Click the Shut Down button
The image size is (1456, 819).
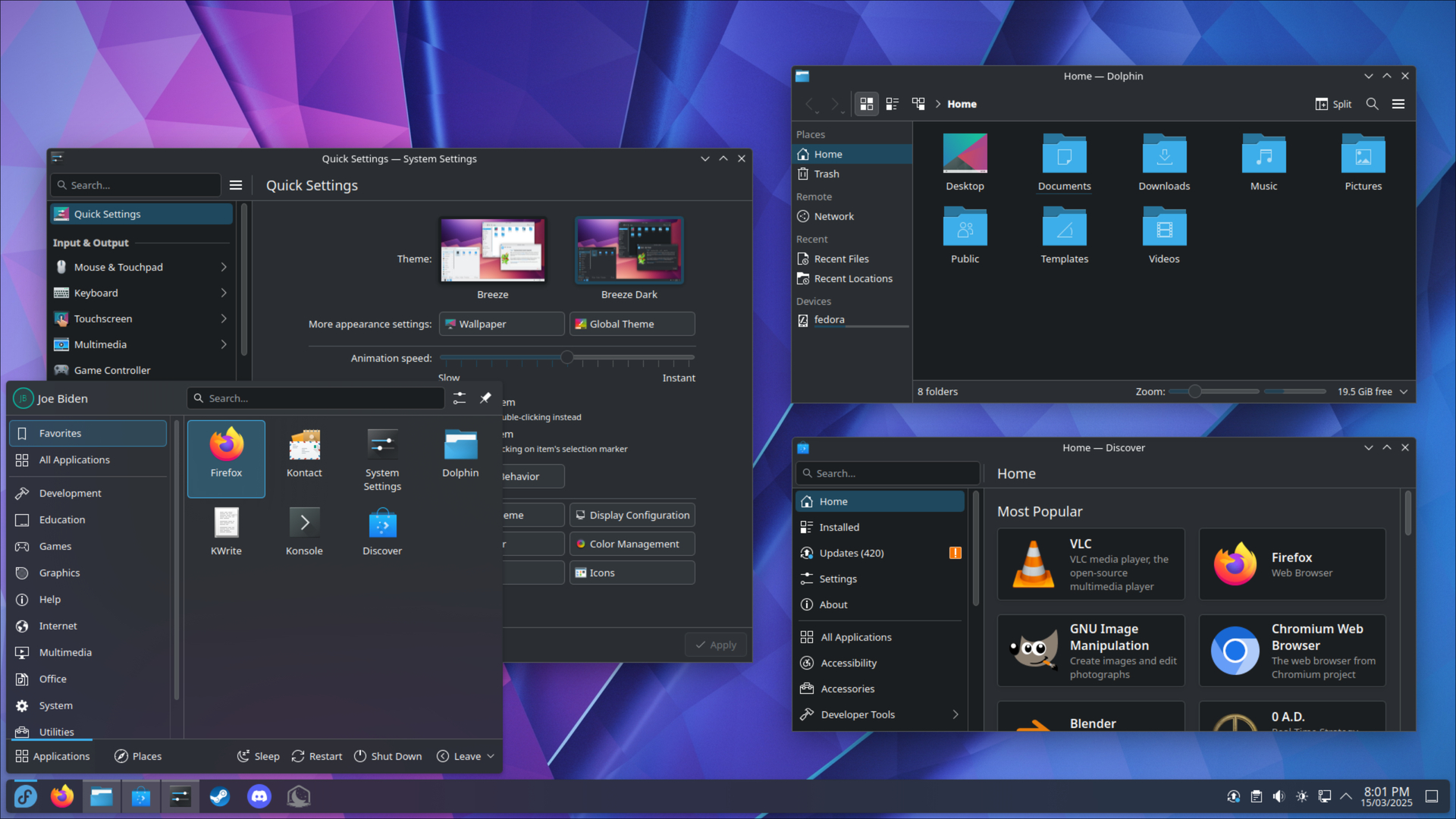pos(388,756)
